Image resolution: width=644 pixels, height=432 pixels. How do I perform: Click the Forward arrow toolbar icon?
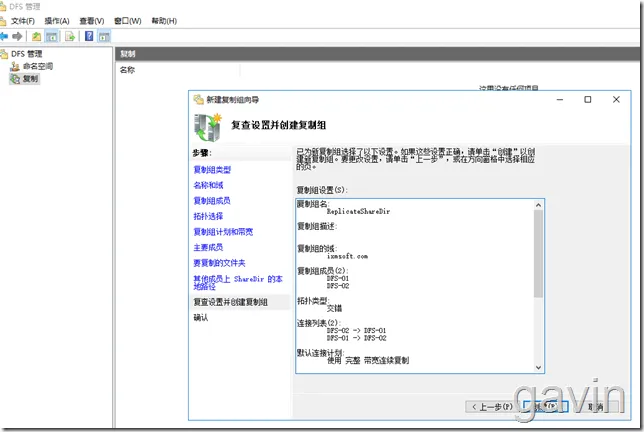(x=17, y=37)
